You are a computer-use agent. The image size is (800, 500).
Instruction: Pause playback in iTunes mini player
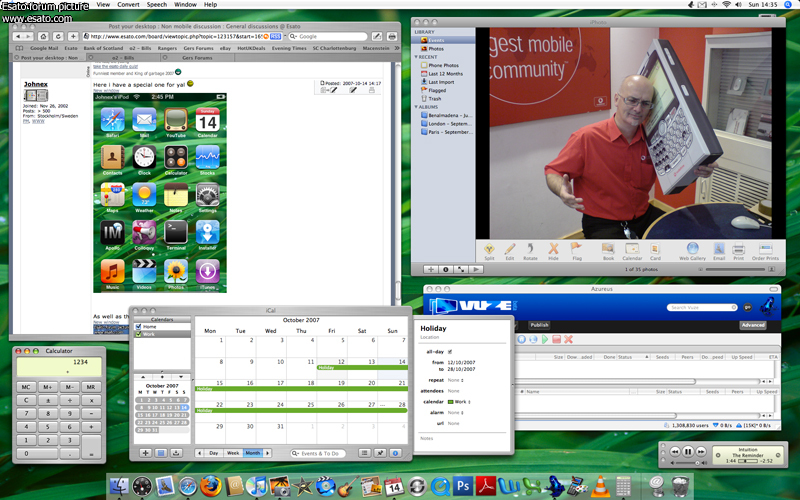pyautogui.click(x=687, y=452)
